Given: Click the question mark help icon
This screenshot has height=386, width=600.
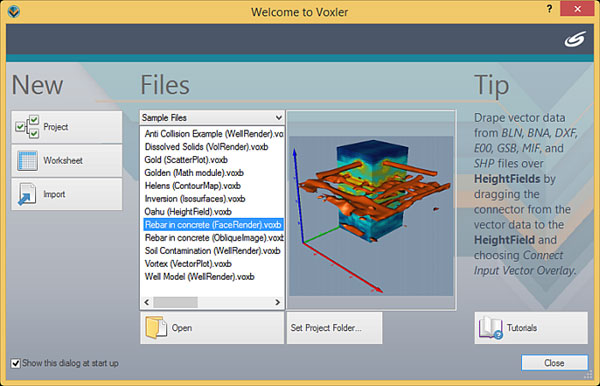Looking at the screenshot, I should click(x=549, y=9).
